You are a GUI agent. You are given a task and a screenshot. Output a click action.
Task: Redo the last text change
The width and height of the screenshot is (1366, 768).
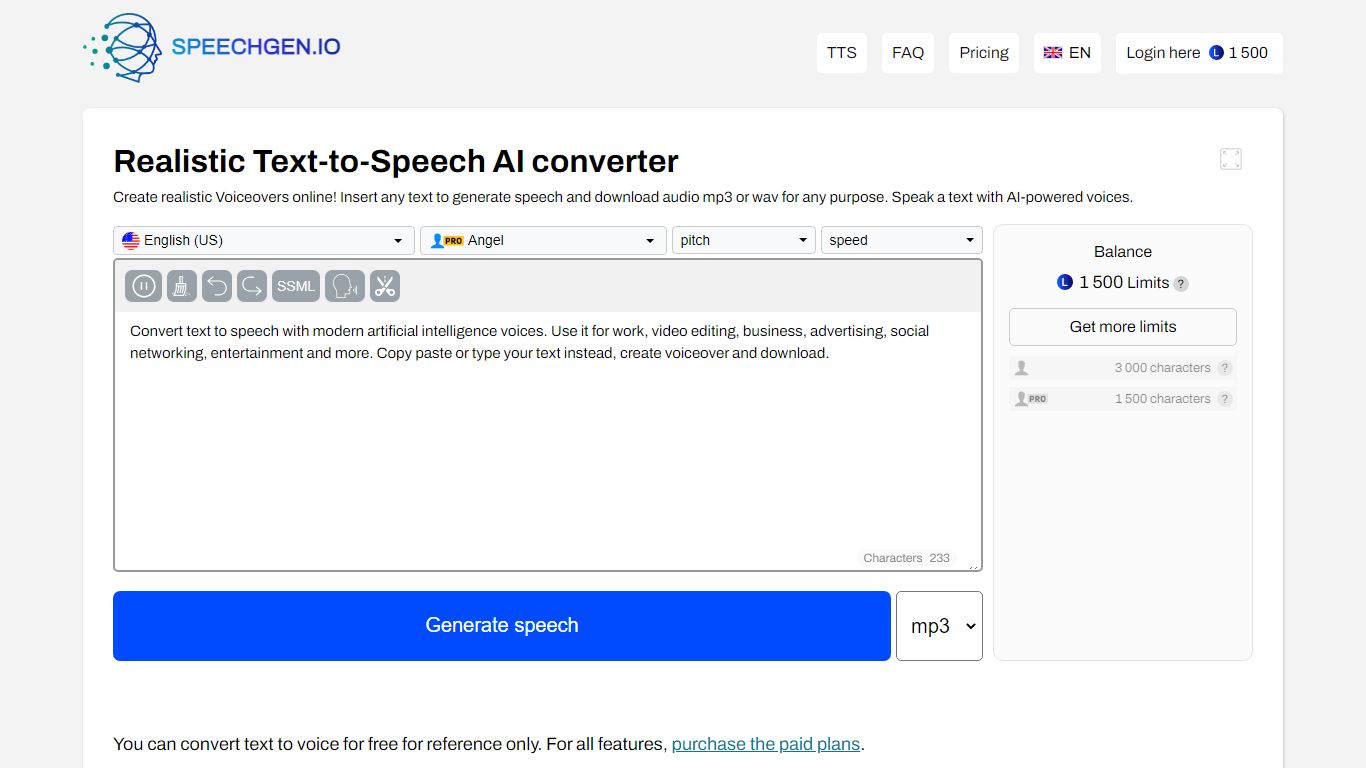[251, 286]
